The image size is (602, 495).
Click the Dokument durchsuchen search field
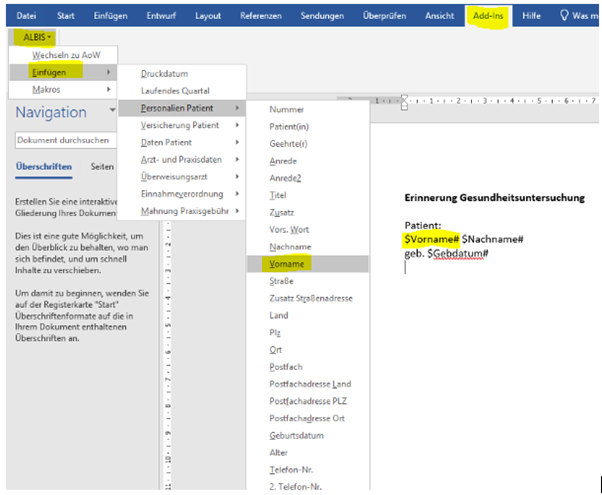point(80,141)
